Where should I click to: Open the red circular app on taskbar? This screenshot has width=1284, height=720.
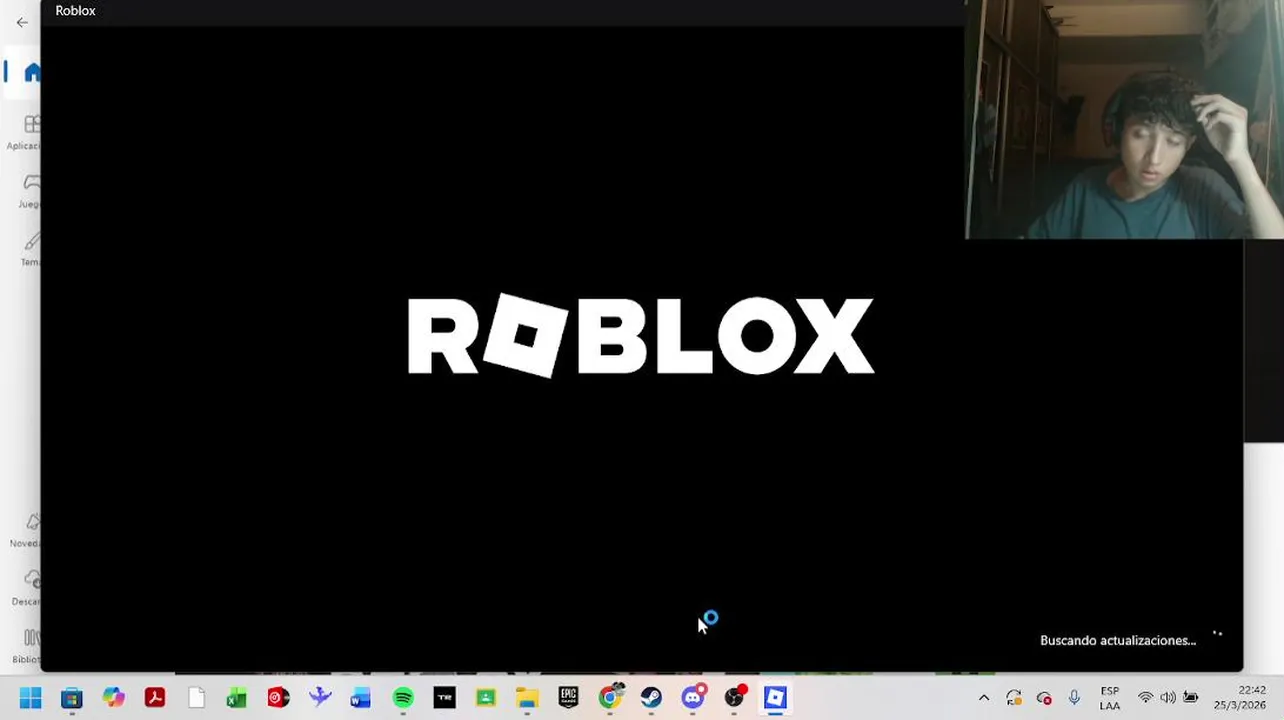pyautogui.click(x=278, y=698)
